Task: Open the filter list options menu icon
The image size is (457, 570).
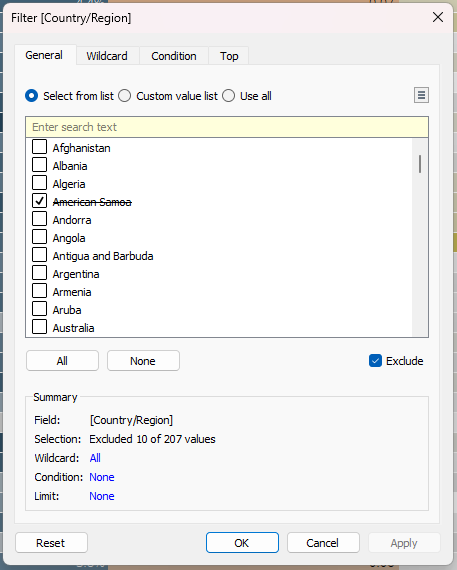Action: coord(421,95)
